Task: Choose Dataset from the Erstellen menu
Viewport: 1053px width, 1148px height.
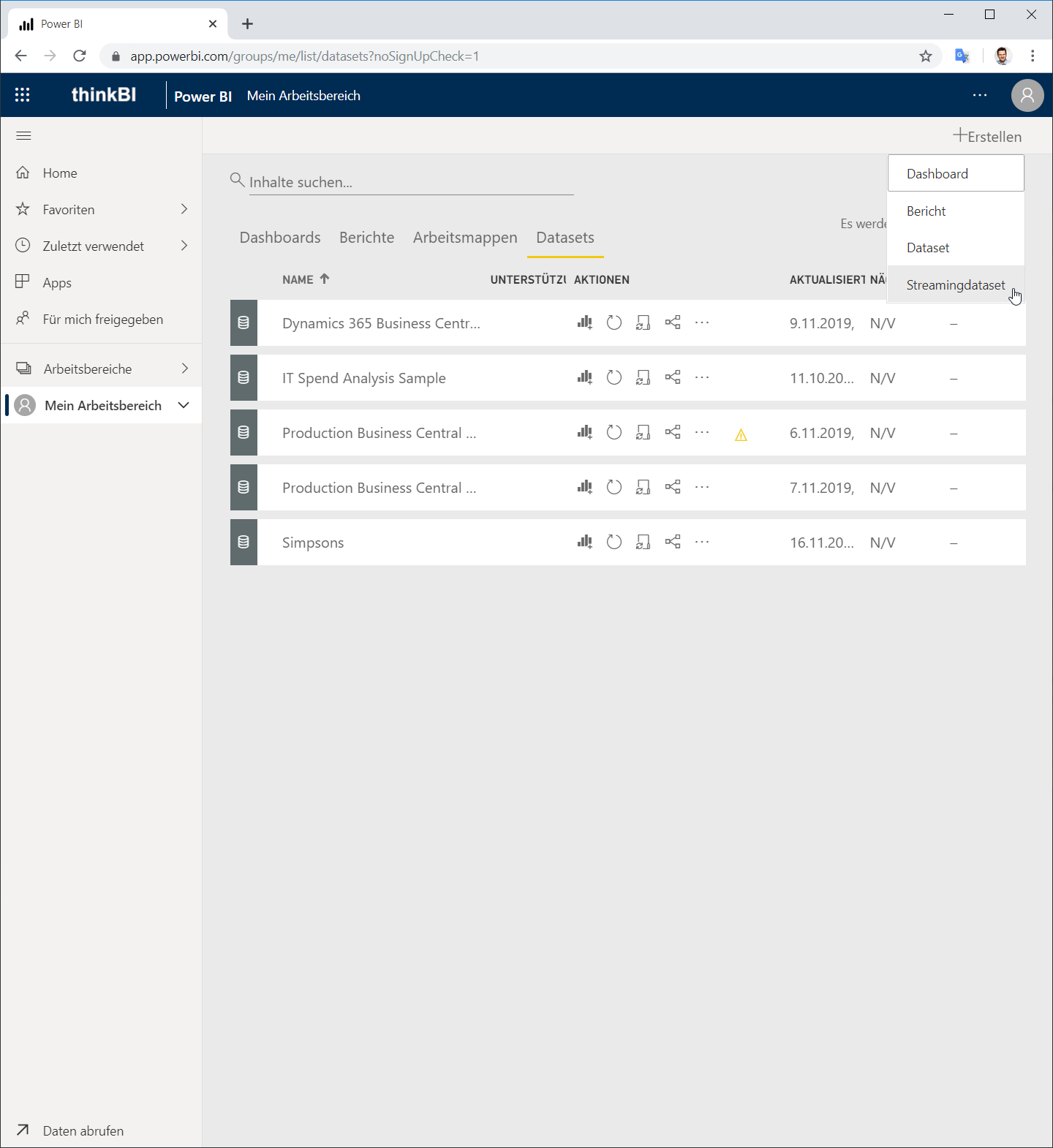Action: pos(956,247)
